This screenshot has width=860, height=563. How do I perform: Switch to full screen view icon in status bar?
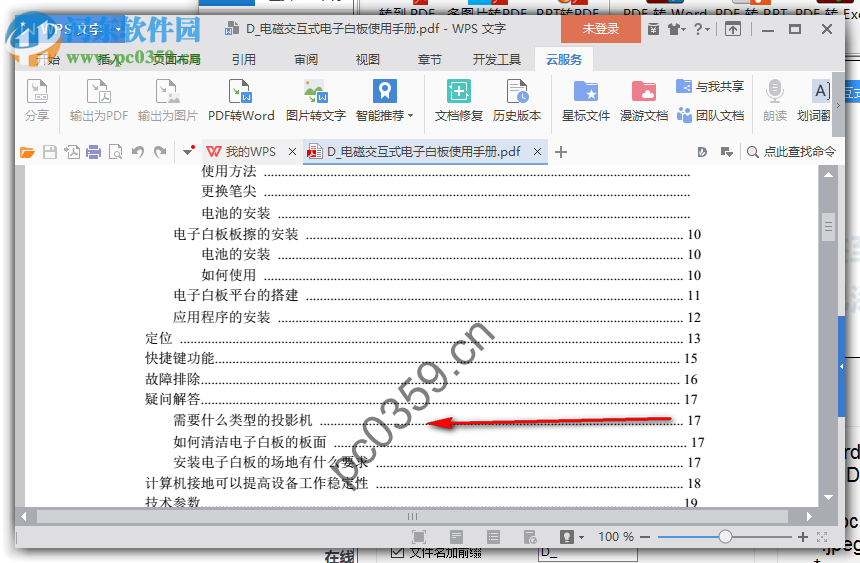coord(418,537)
